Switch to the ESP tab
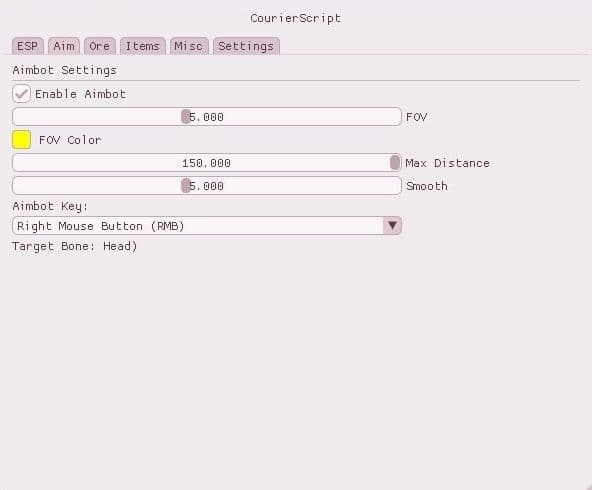 point(28,46)
